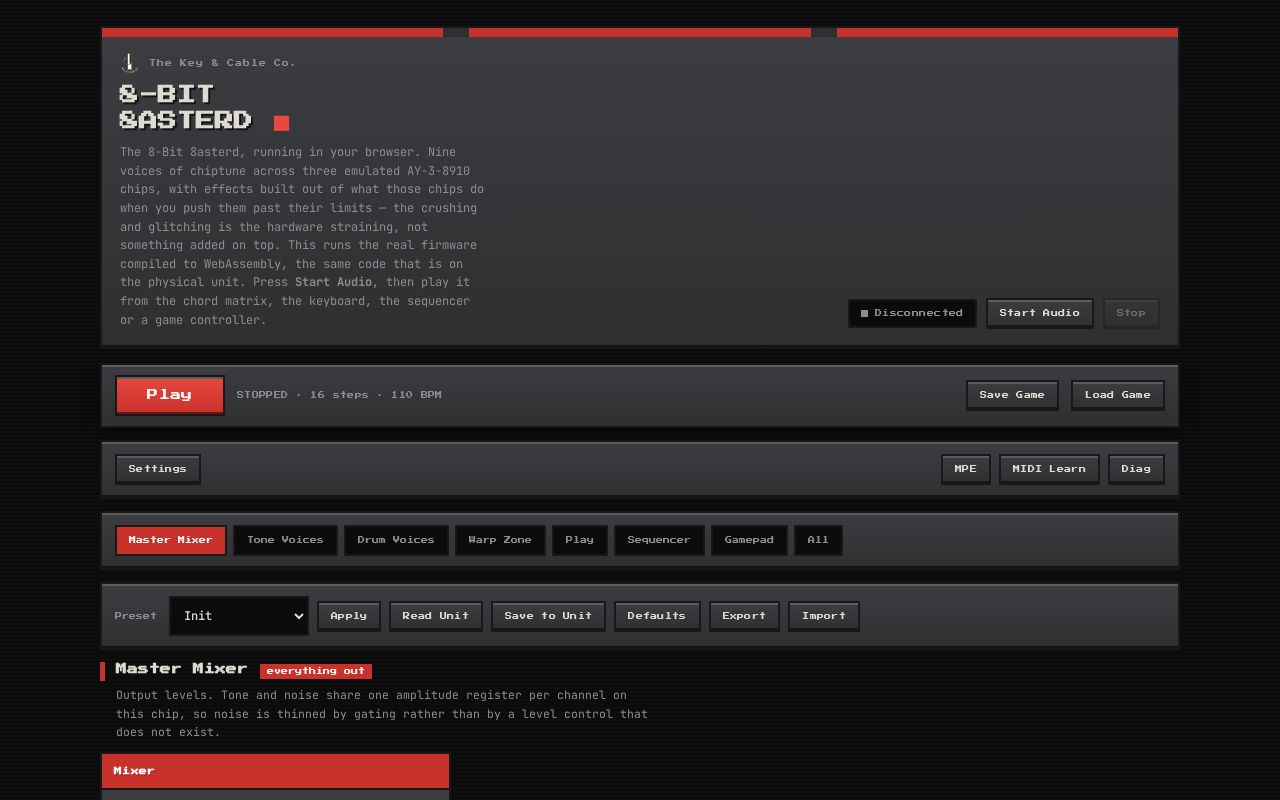Click the red square beside 8ASTERD title
The height and width of the screenshot is (800, 1280).
coord(281,123)
